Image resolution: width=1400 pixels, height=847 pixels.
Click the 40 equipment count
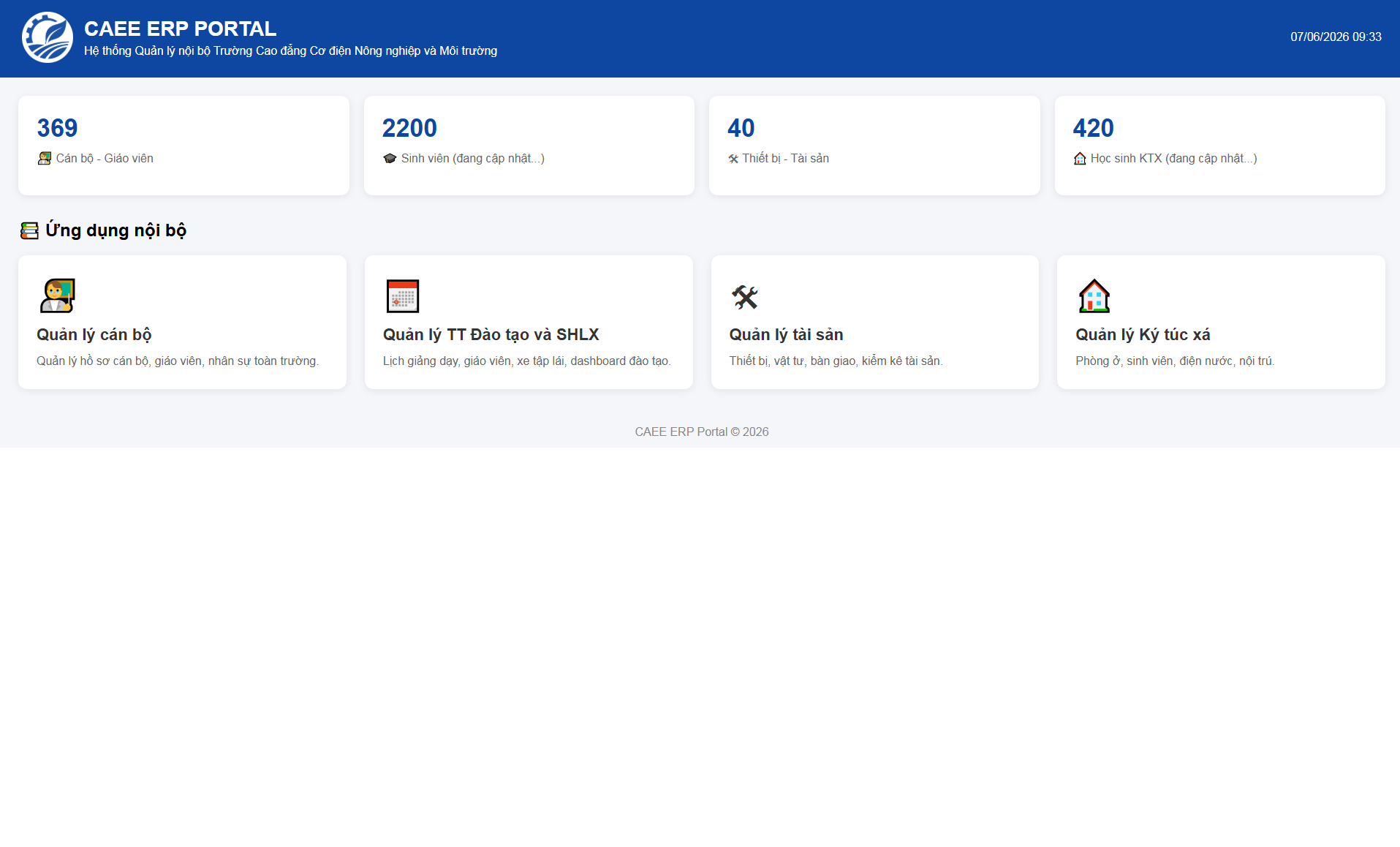[x=741, y=128]
